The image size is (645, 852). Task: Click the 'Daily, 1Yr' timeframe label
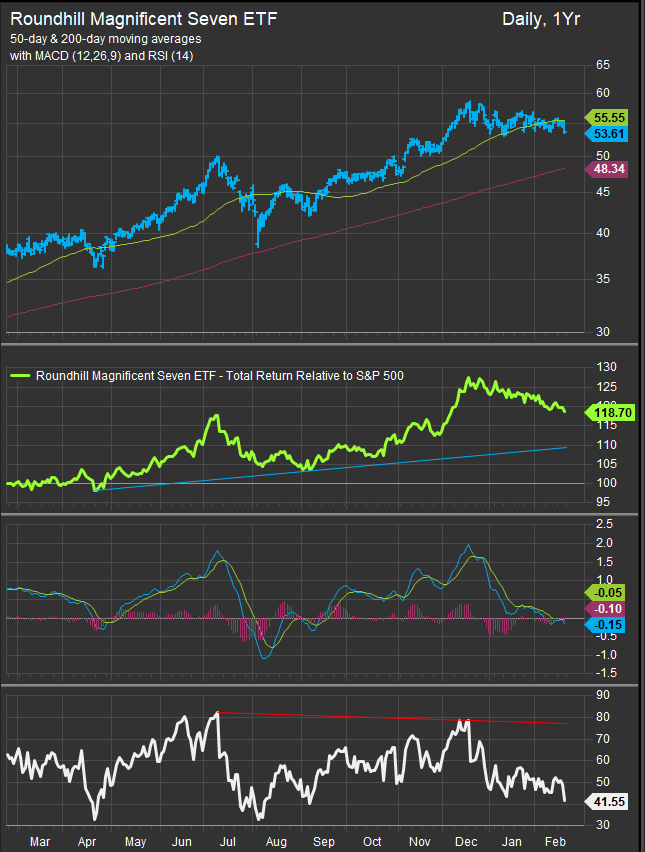coord(541,20)
